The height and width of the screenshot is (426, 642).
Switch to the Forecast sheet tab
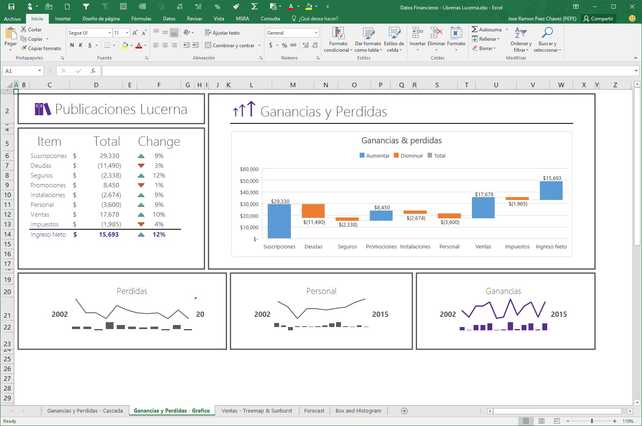pyautogui.click(x=314, y=410)
